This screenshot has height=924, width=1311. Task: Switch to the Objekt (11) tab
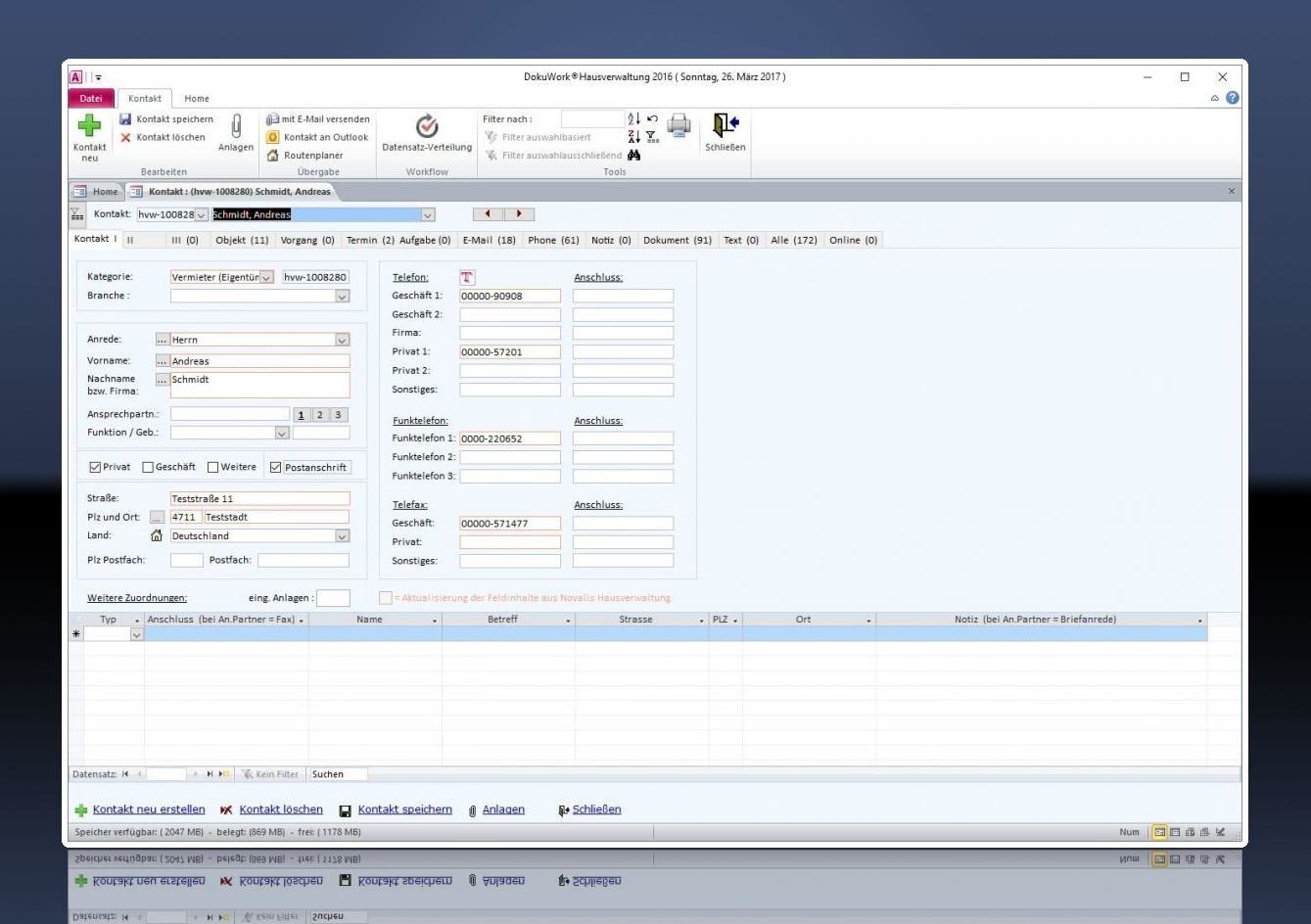[x=241, y=241]
